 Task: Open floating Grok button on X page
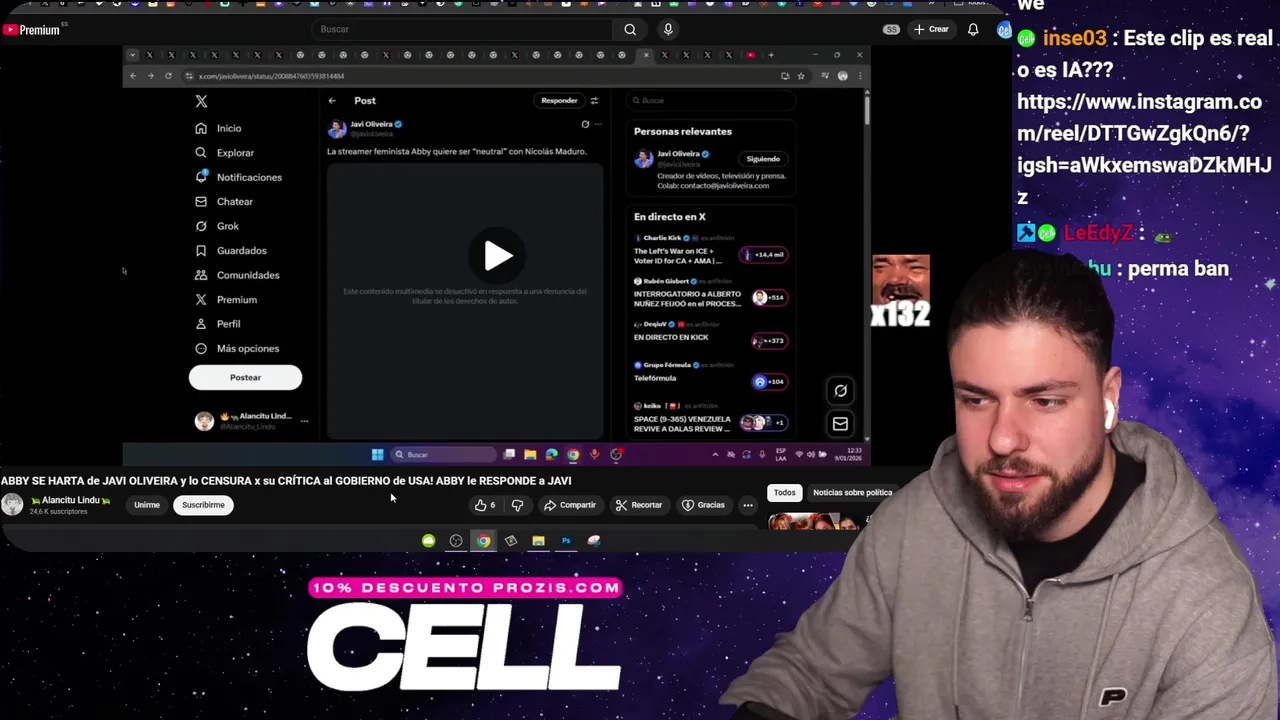click(840, 391)
